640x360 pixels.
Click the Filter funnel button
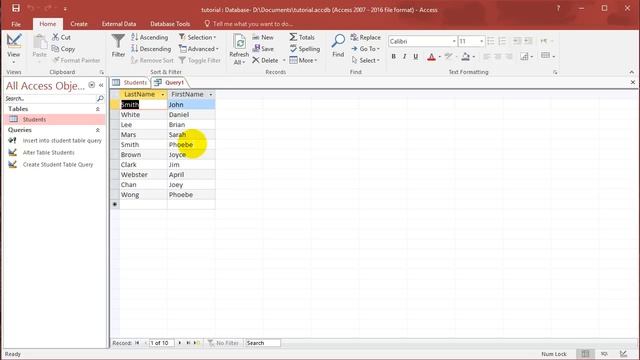click(x=118, y=46)
